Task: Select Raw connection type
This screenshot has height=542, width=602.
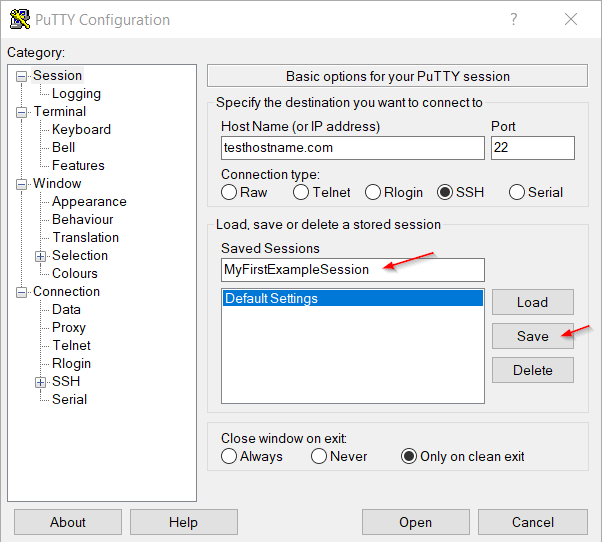Action: (x=229, y=192)
